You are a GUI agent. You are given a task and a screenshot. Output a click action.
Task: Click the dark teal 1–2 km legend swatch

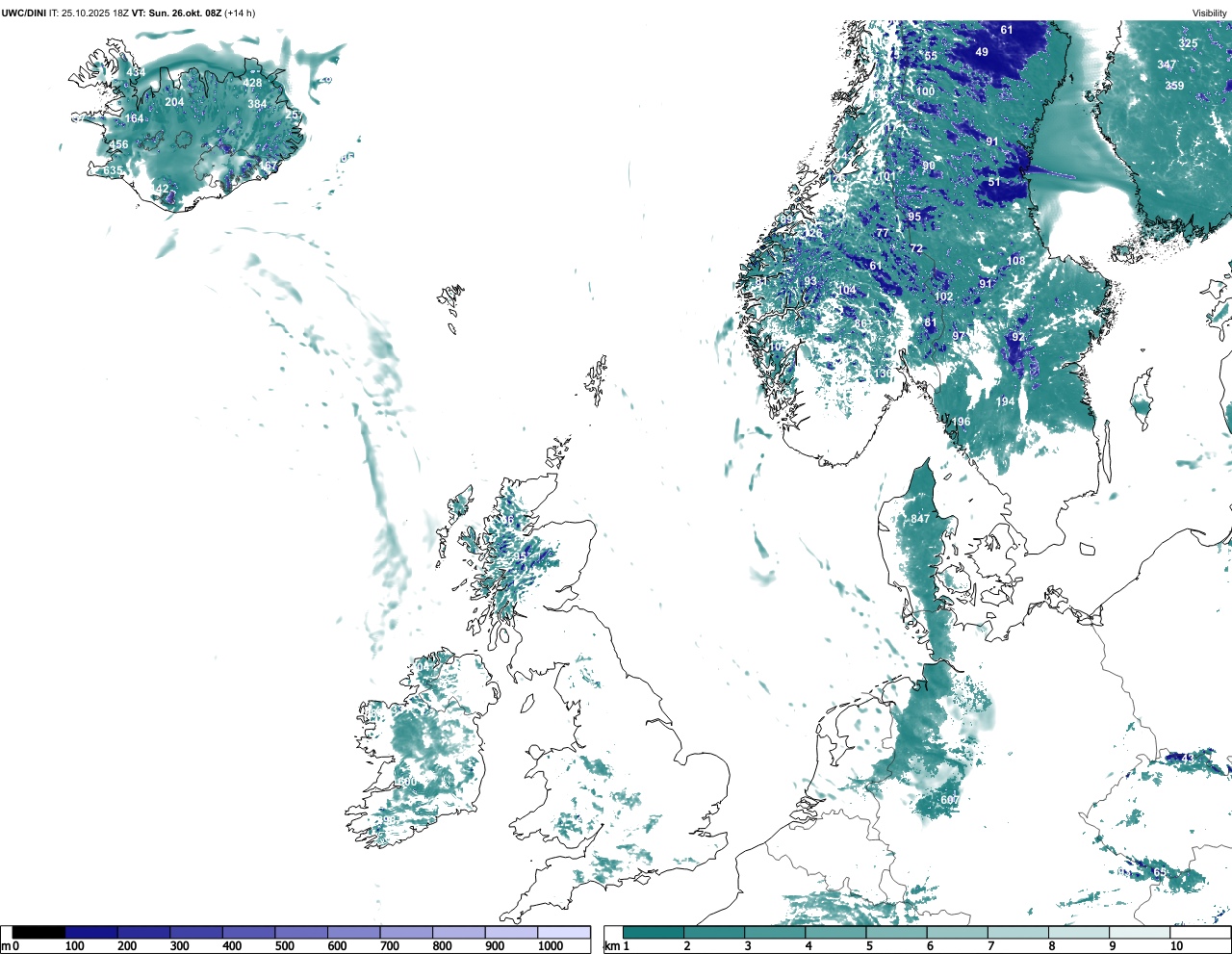click(x=654, y=932)
